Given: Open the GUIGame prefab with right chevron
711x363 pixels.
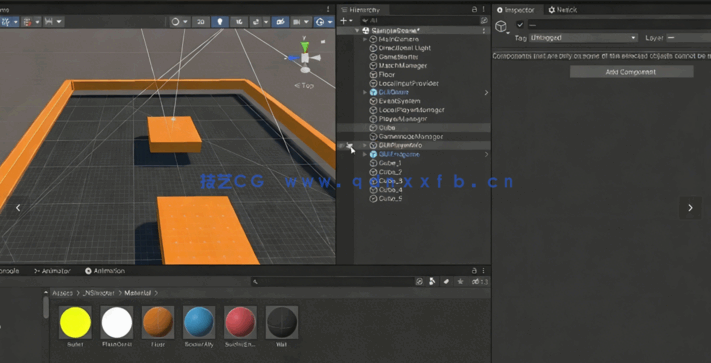Looking at the screenshot, I should (486, 92).
